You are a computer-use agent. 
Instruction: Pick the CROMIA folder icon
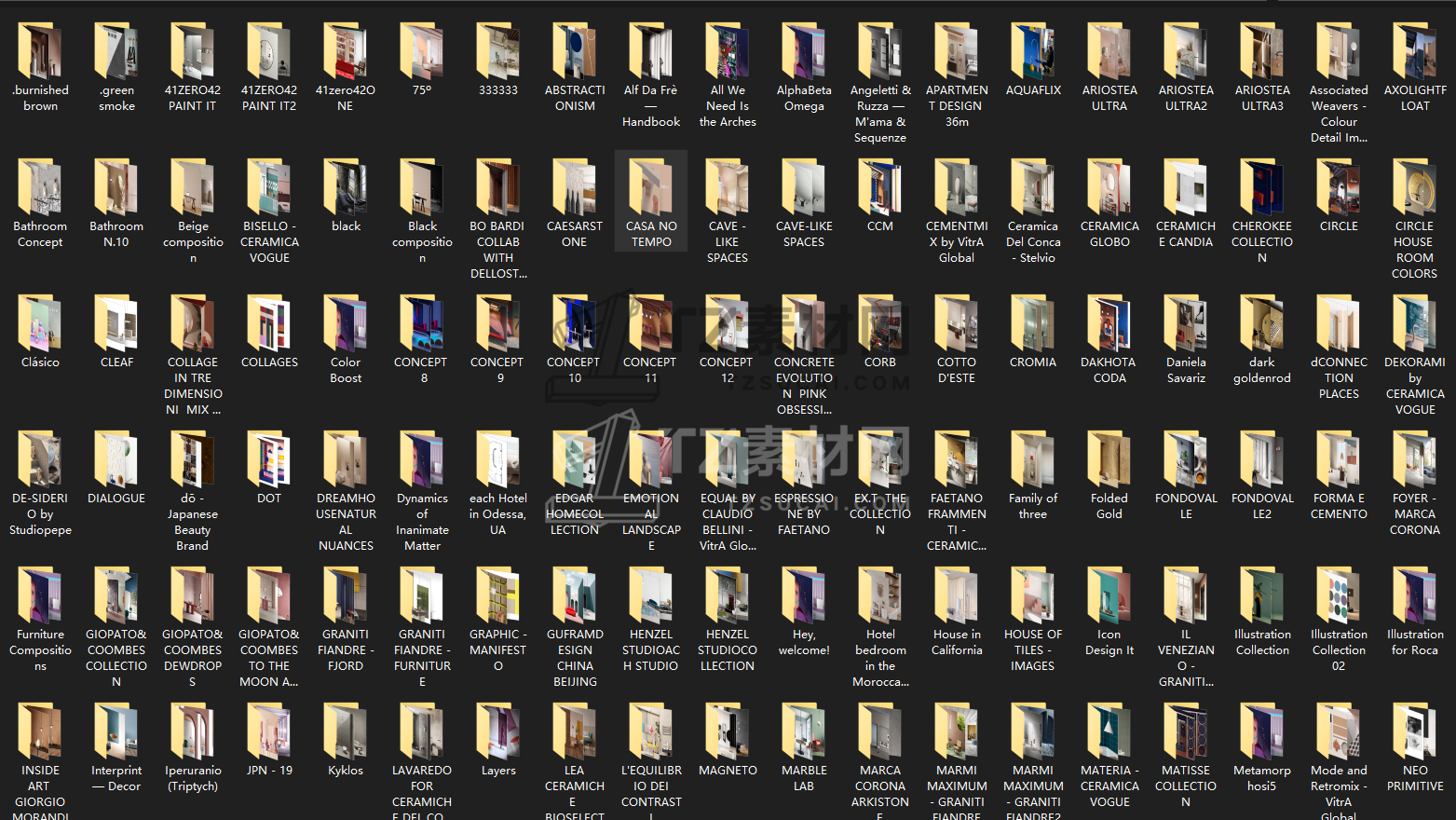pos(1033,323)
